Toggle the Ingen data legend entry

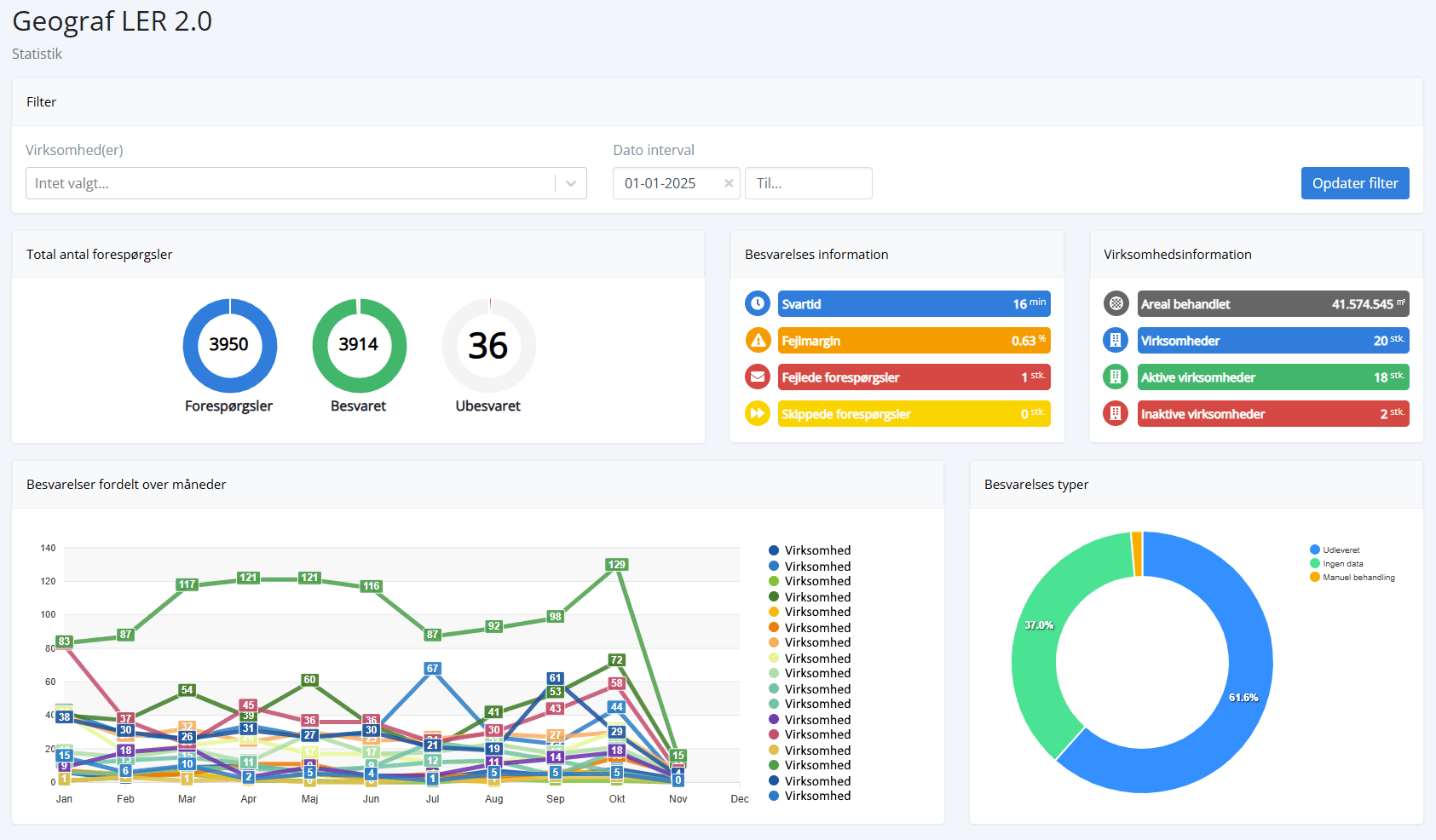1342,564
